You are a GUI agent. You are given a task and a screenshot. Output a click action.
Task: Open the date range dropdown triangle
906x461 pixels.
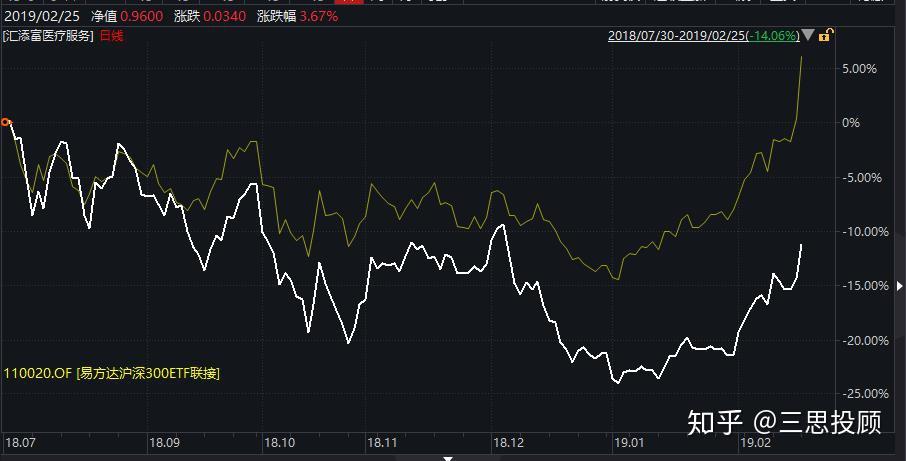coord(808,35)
